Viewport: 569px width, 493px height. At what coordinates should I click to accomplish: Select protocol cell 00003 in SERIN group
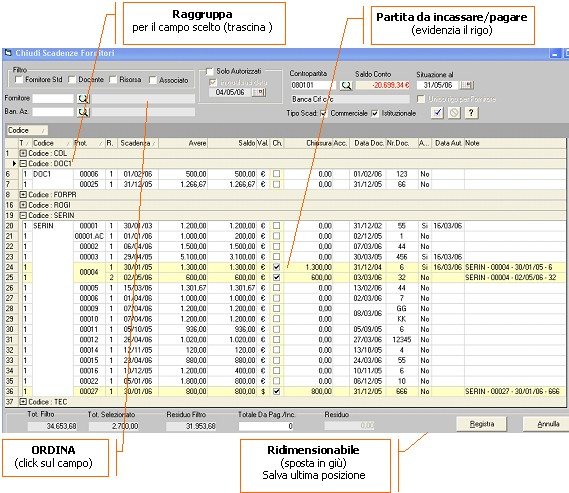pyautogui.click(x=89, y=257)
